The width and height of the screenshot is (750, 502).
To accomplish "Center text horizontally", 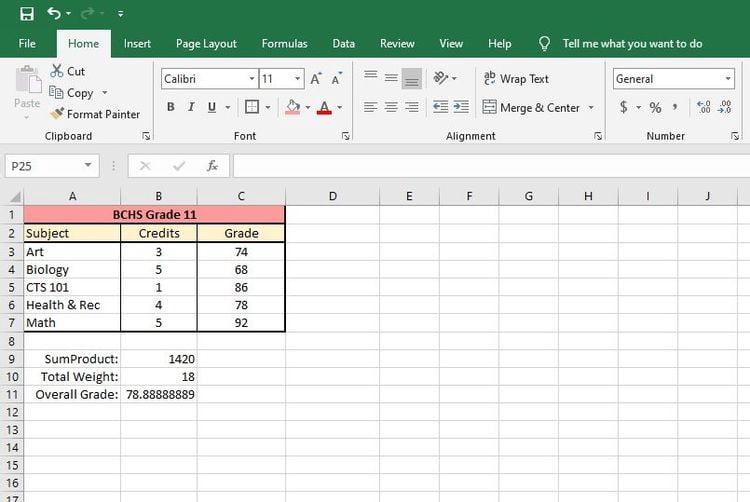I will pyautogui.click(x=391, y=107).
